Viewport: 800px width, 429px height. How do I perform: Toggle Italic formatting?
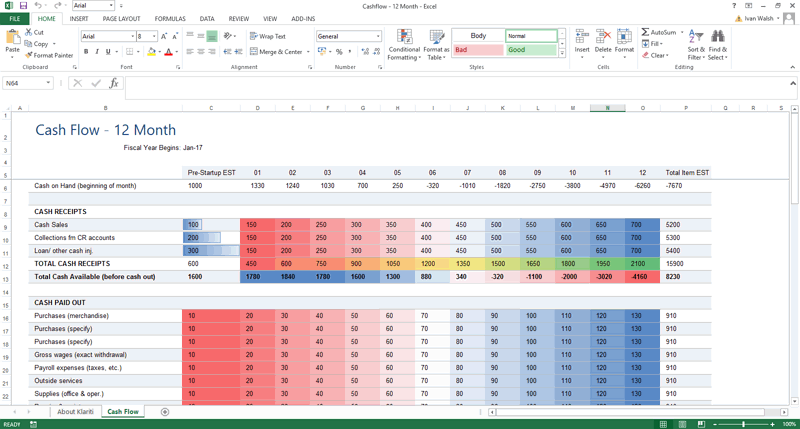(97, 52)
